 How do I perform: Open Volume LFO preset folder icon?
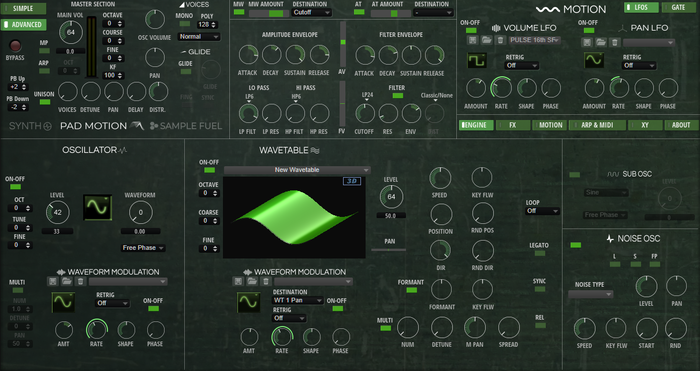(x=487, y=40)
